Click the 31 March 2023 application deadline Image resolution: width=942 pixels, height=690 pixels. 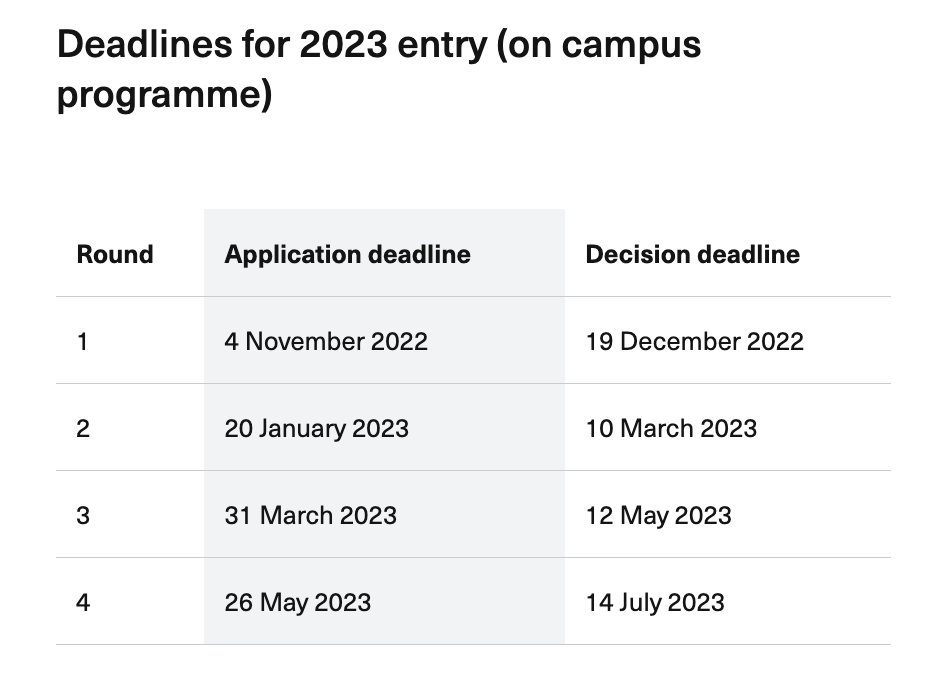310,515
